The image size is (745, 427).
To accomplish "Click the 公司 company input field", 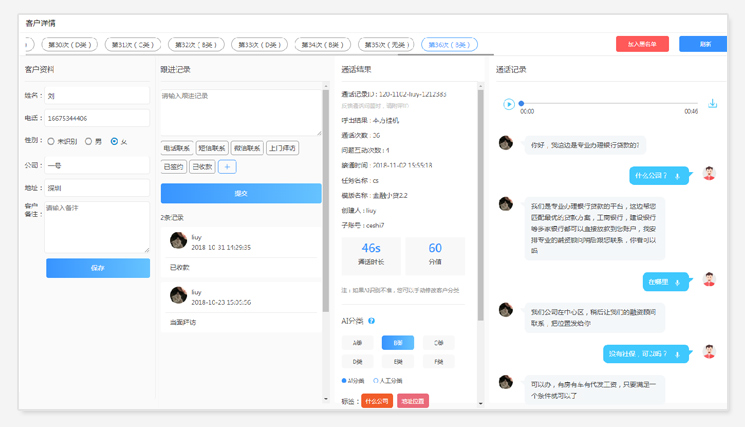I will point(97,165).
